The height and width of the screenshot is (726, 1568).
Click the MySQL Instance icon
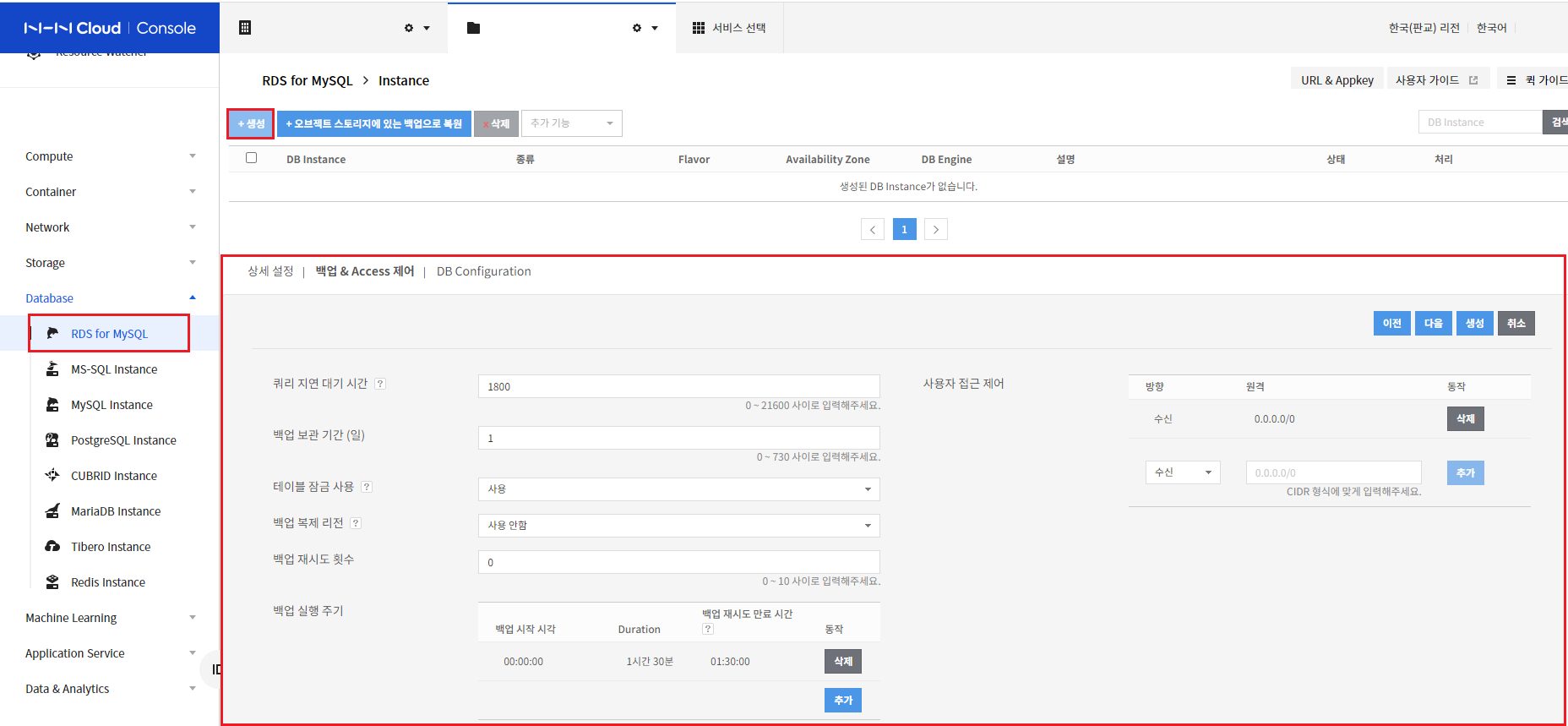point(52,405)
